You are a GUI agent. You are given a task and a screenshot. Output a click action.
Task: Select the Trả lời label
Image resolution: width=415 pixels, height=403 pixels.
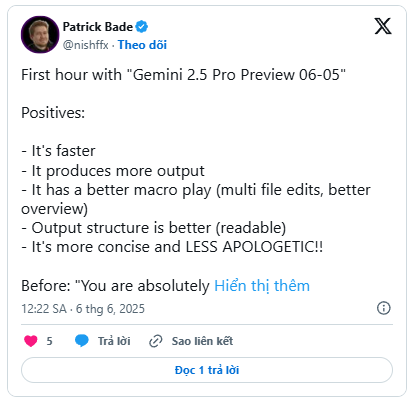click(x=114, y=341)
